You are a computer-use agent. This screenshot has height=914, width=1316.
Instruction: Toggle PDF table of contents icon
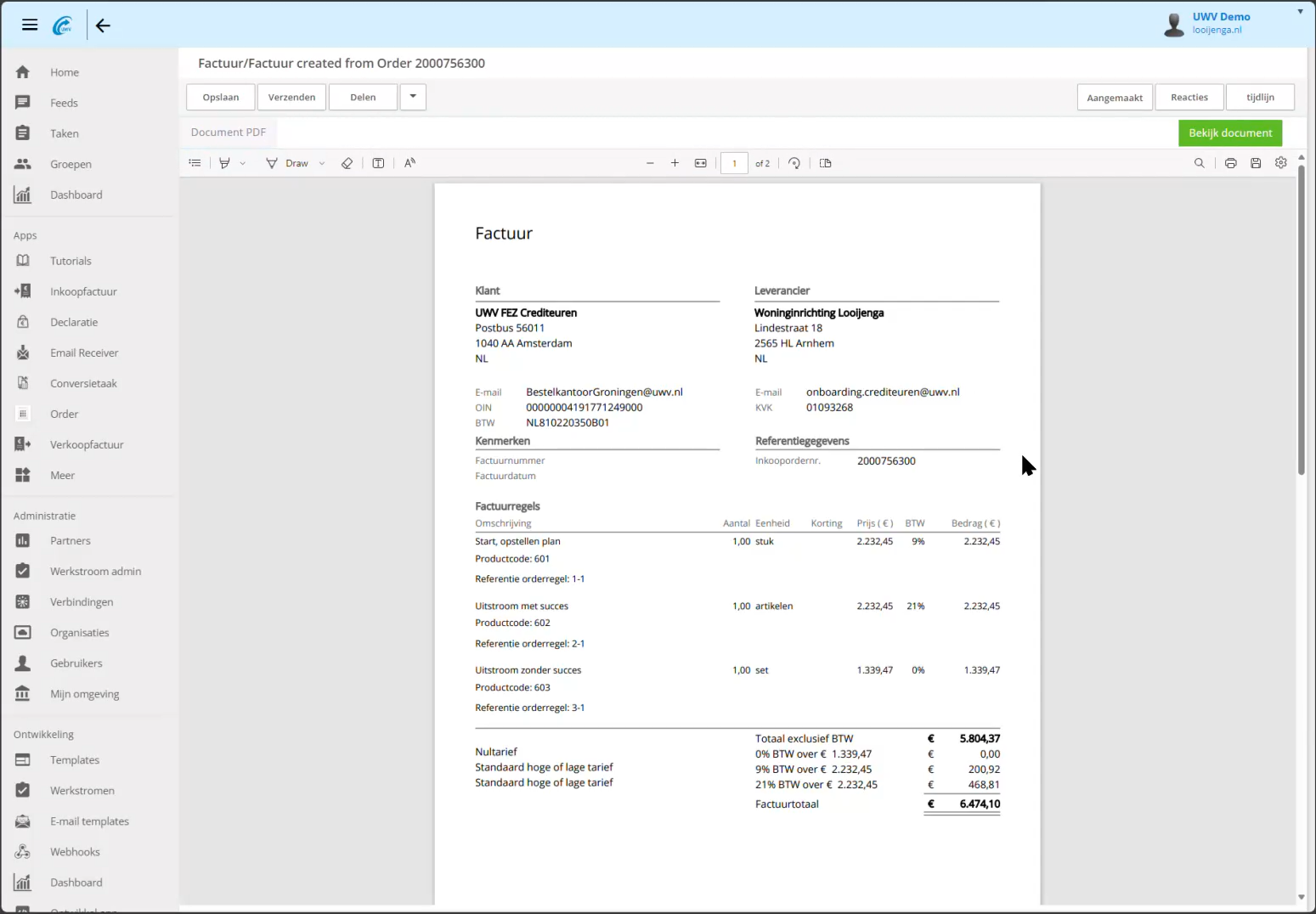(x=195, y=163)
